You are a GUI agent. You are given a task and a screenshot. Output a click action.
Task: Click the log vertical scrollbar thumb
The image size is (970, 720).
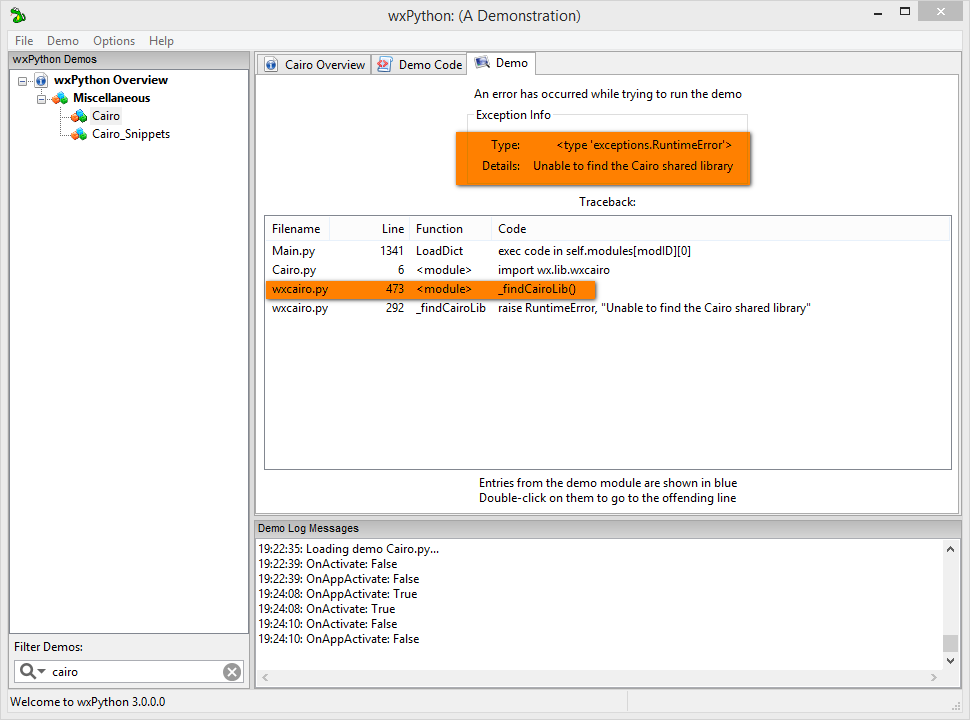click(x=950, y=643)
